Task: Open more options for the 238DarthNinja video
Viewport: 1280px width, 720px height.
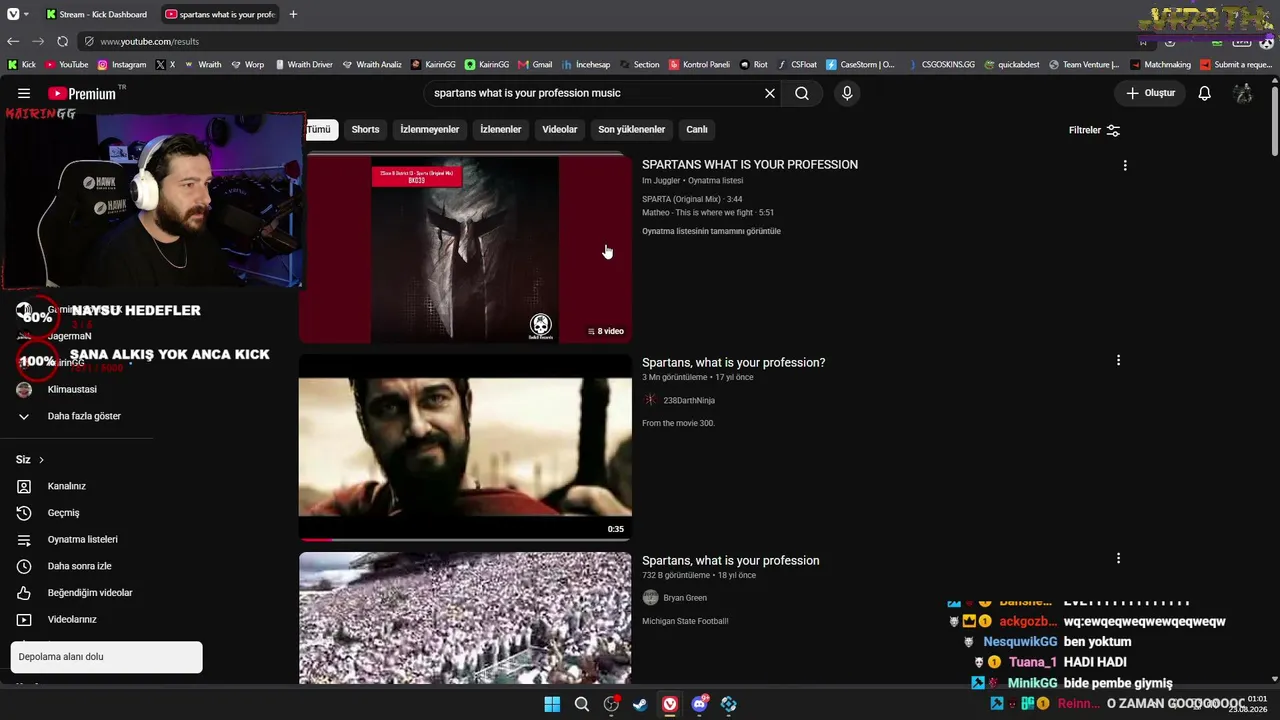Action: click(1118, 360)
